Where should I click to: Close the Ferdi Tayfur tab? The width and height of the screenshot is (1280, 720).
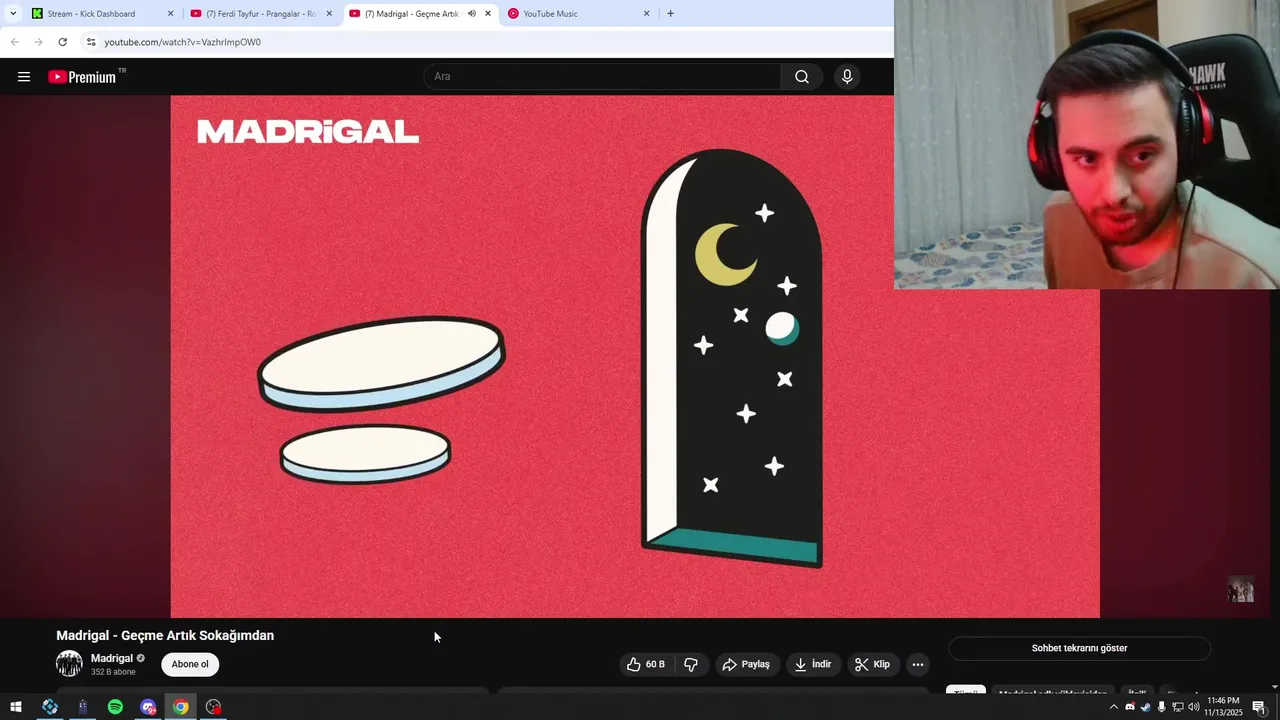[329, 14]
